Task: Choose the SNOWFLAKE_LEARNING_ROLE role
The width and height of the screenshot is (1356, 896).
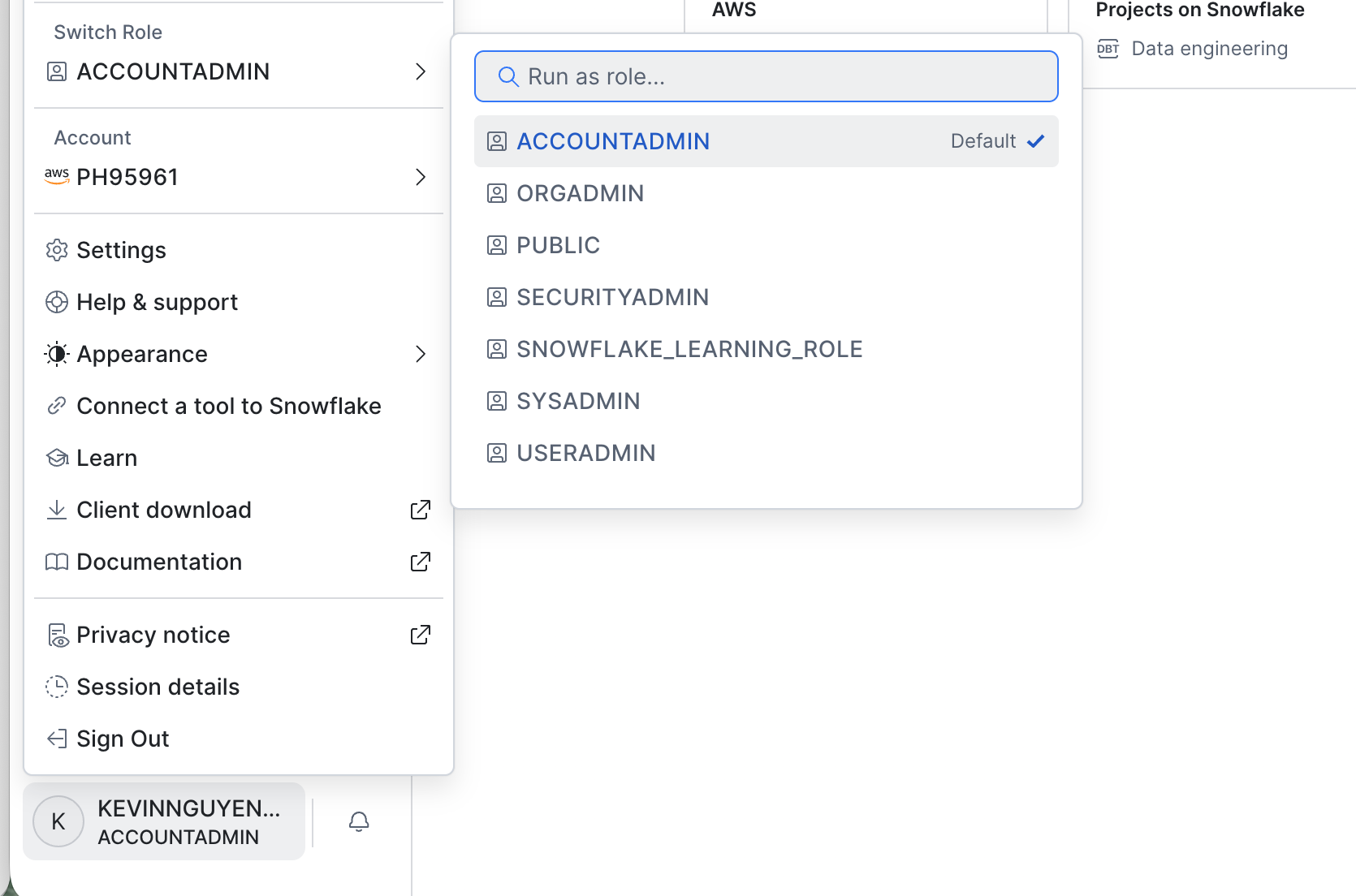Action: tap(767, 349)
